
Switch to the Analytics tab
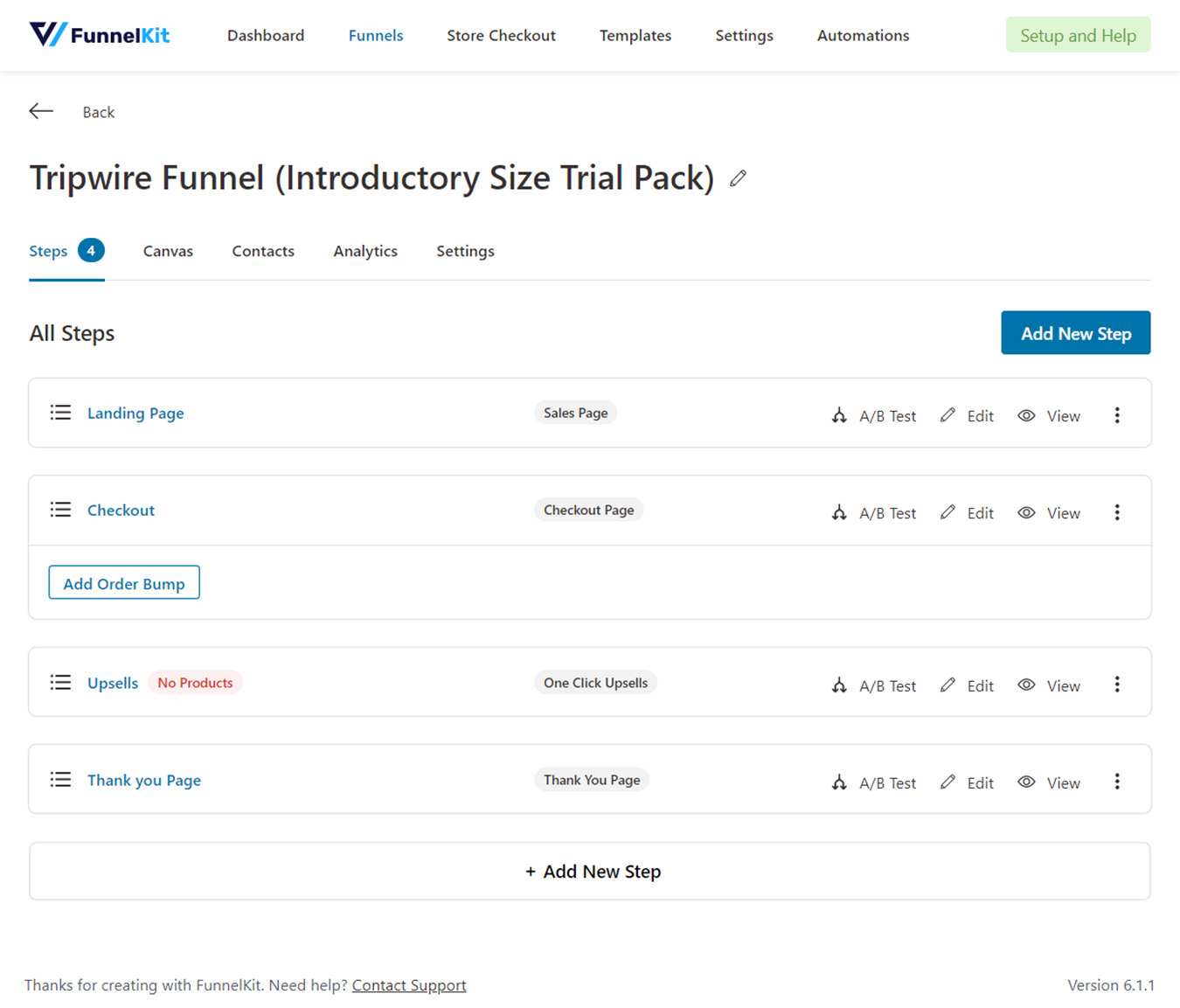tap(365, 251)
